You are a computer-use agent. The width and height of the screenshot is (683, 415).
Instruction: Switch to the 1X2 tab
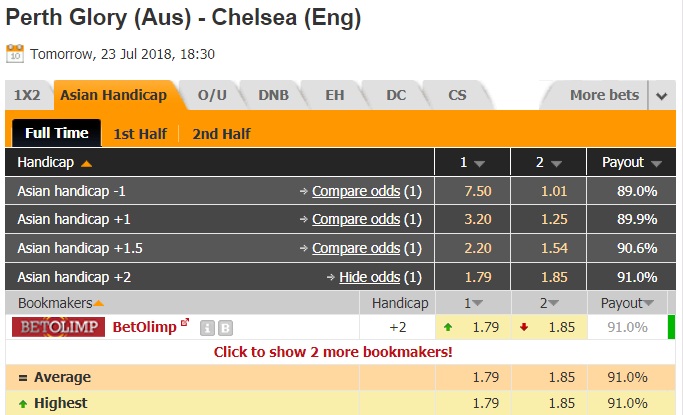tap(27, 95)
